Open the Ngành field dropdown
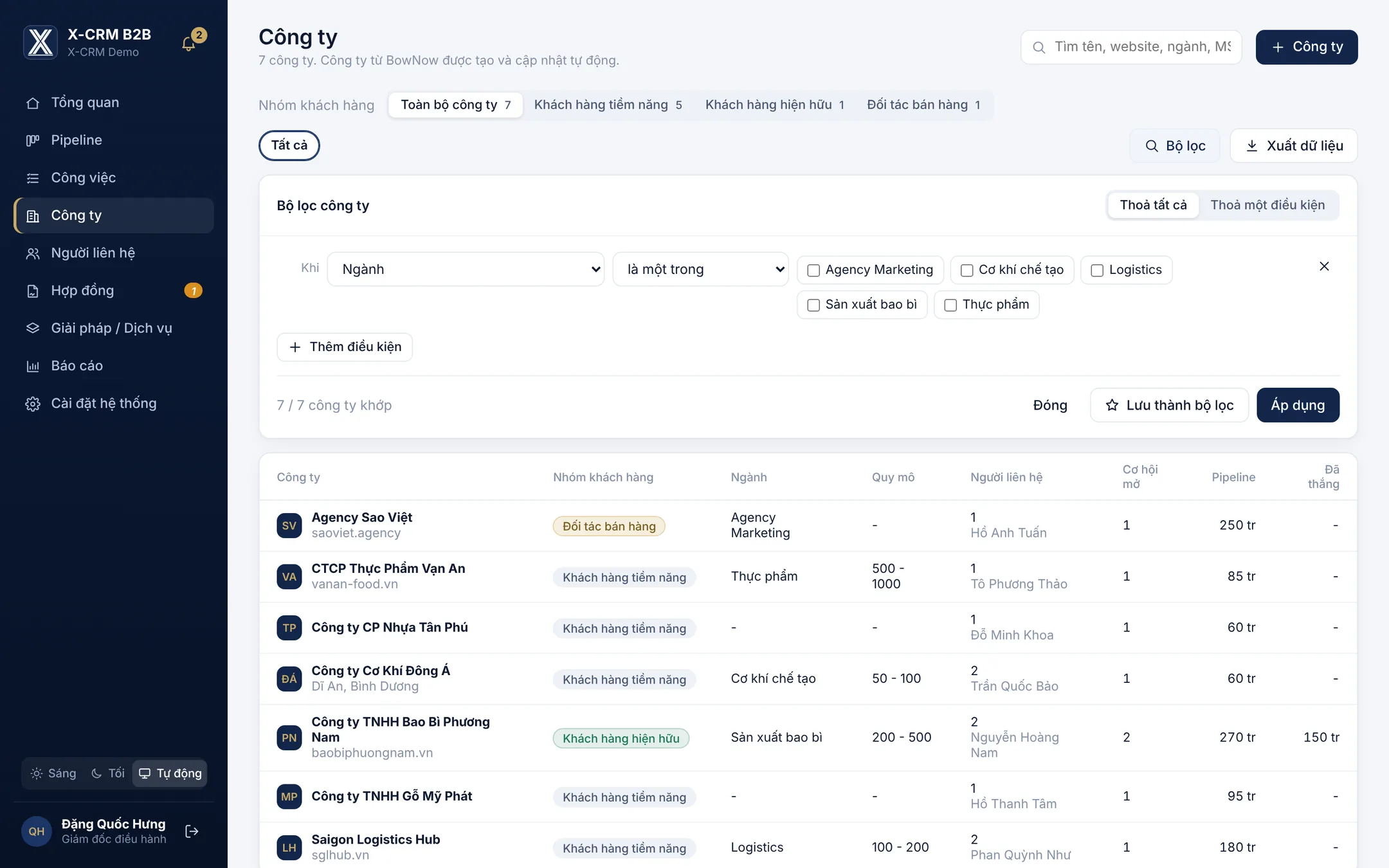This screenshot has height=868, width=1389. tap(466, 269)
